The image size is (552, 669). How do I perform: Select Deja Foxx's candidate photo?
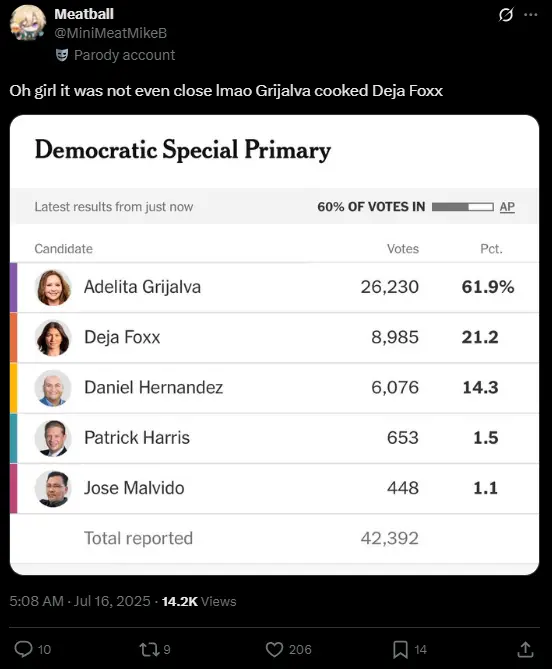point(53,337)
